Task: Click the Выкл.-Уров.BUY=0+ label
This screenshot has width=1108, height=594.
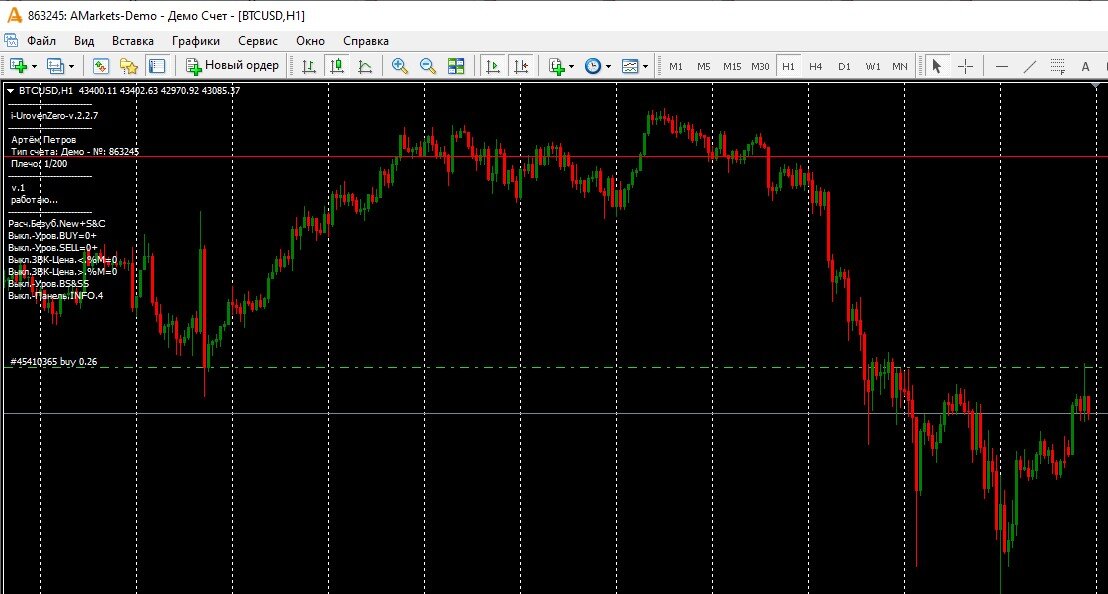Action: (x=52, y=235)
